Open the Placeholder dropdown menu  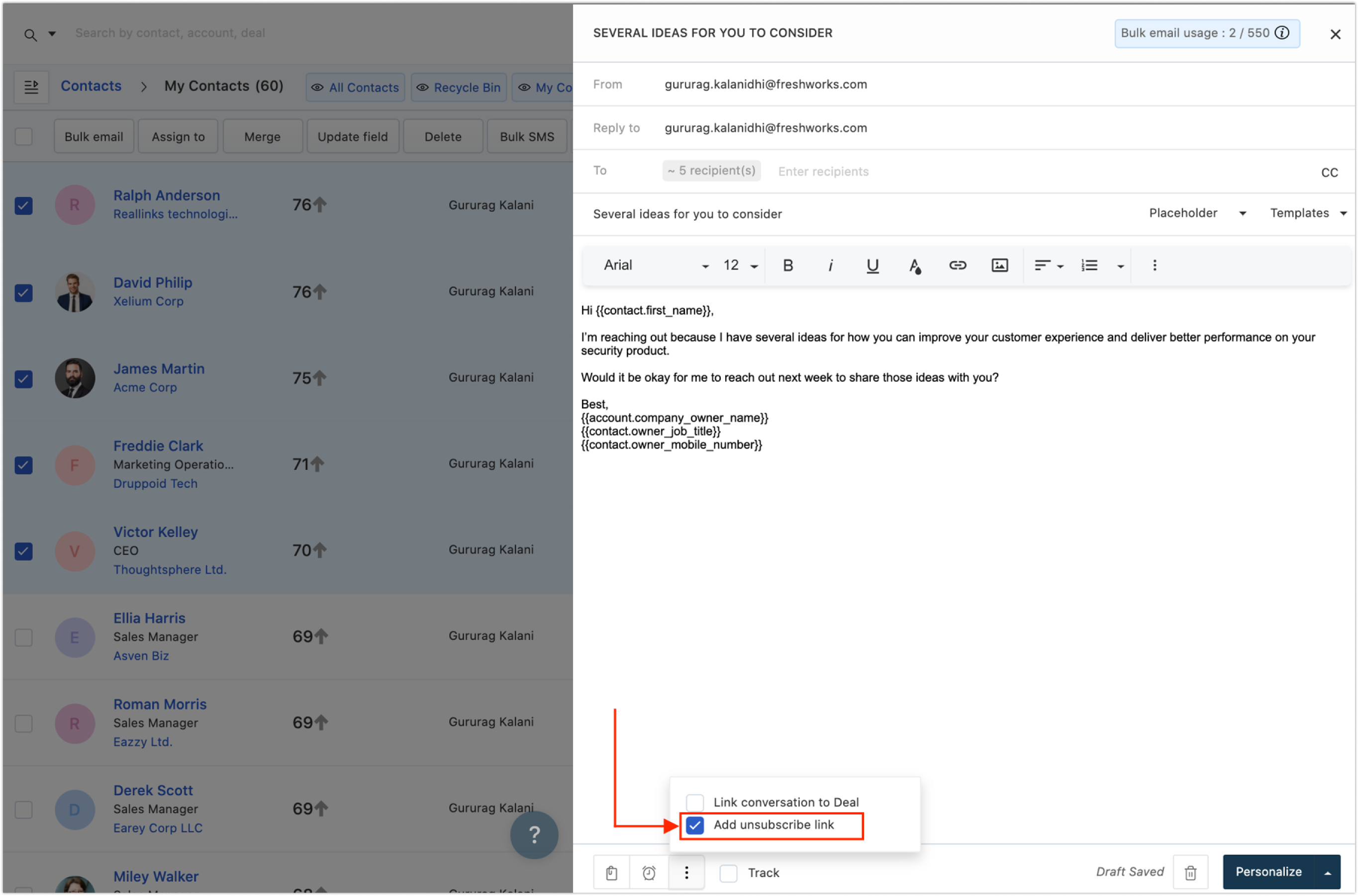[x=1197, y=213]
